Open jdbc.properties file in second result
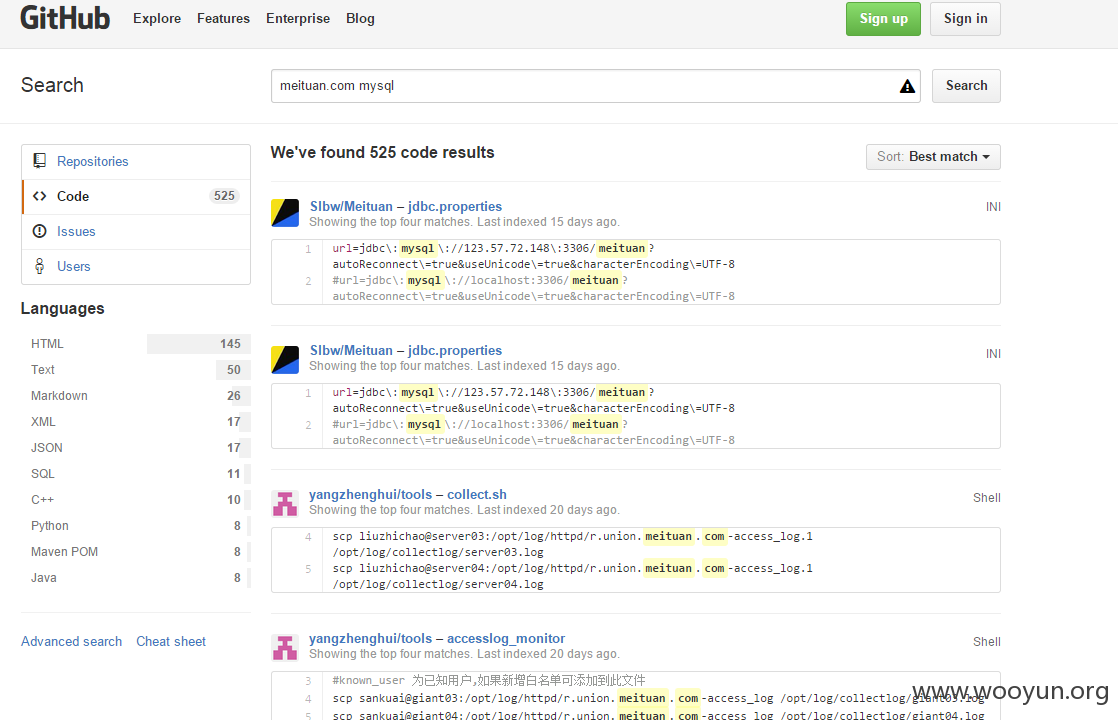This screenshot has height=720, width=1118. click(x=455, y=350)
